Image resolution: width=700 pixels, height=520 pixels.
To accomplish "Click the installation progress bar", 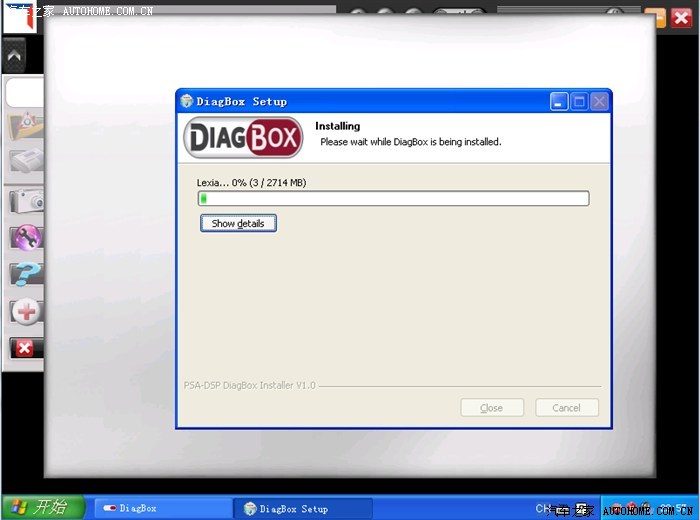I will [x=393, y=198].
